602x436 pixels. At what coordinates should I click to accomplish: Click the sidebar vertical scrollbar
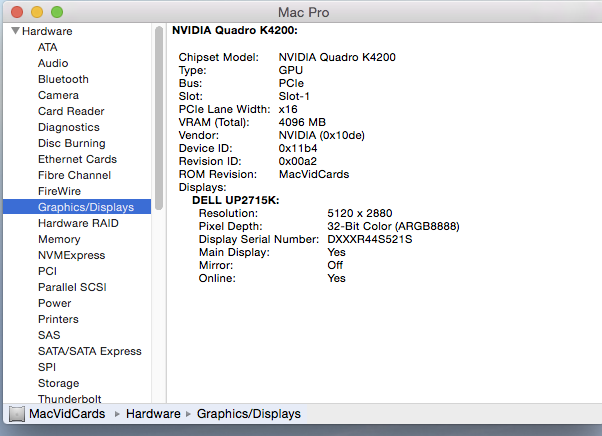tap(159, 118)
